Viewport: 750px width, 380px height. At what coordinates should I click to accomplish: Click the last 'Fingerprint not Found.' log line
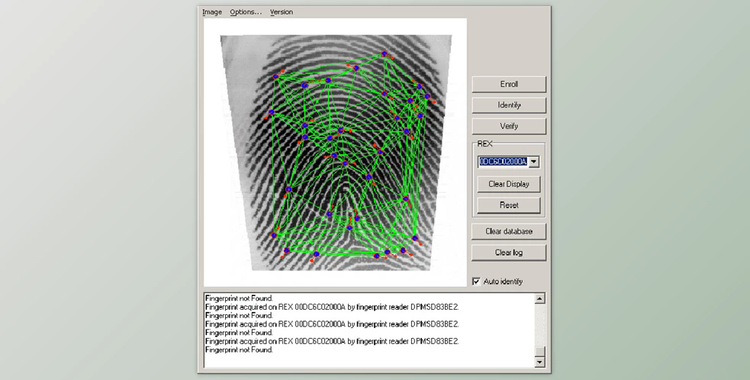pos(239,350)
